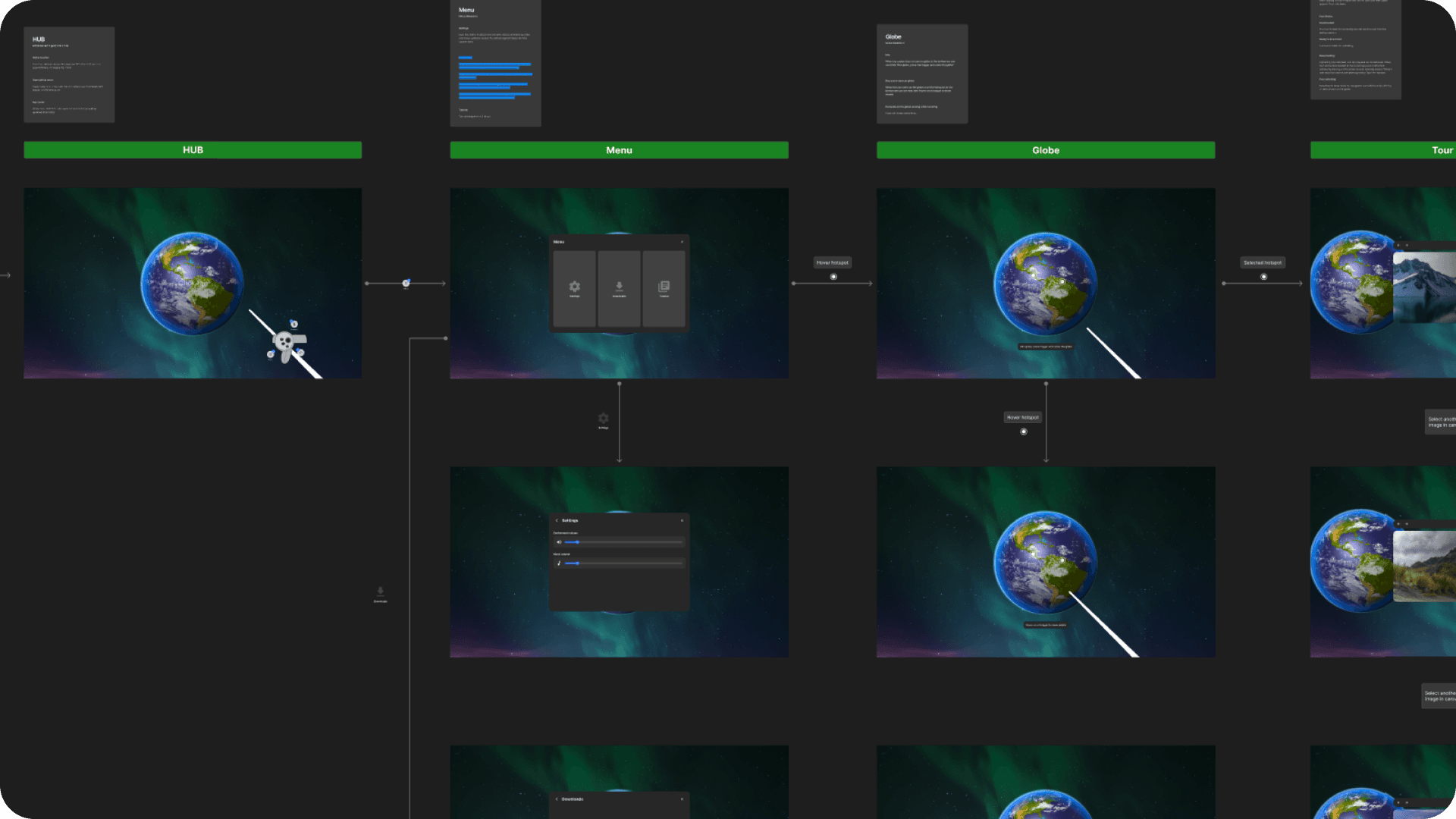Viewport: 1456px width, 819px height.
Task: Click the back chevron in Downloads panel header
Action: click(557, 799)
